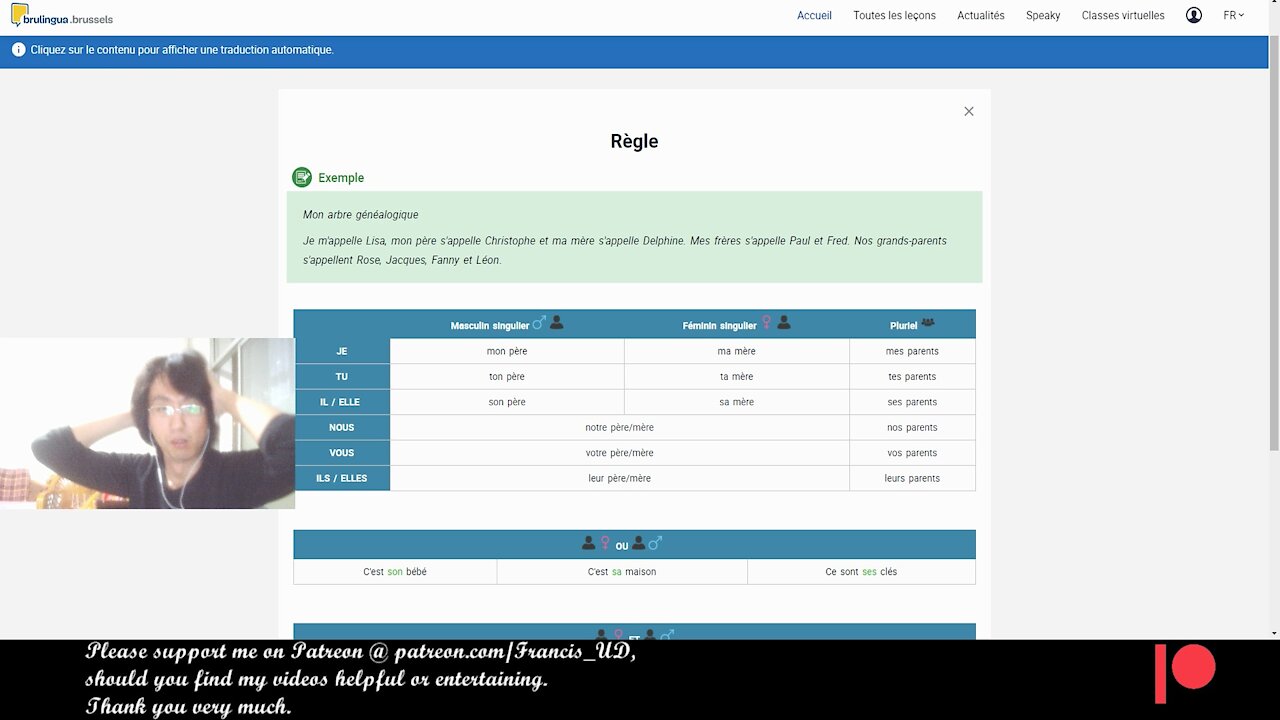Open the user account icon
This screenshot has height=720, width=1280.
point(1194,15)
